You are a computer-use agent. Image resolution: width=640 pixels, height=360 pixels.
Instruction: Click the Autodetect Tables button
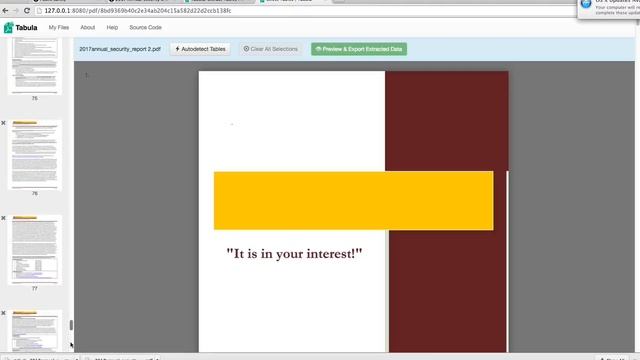[x=200, y=49]
